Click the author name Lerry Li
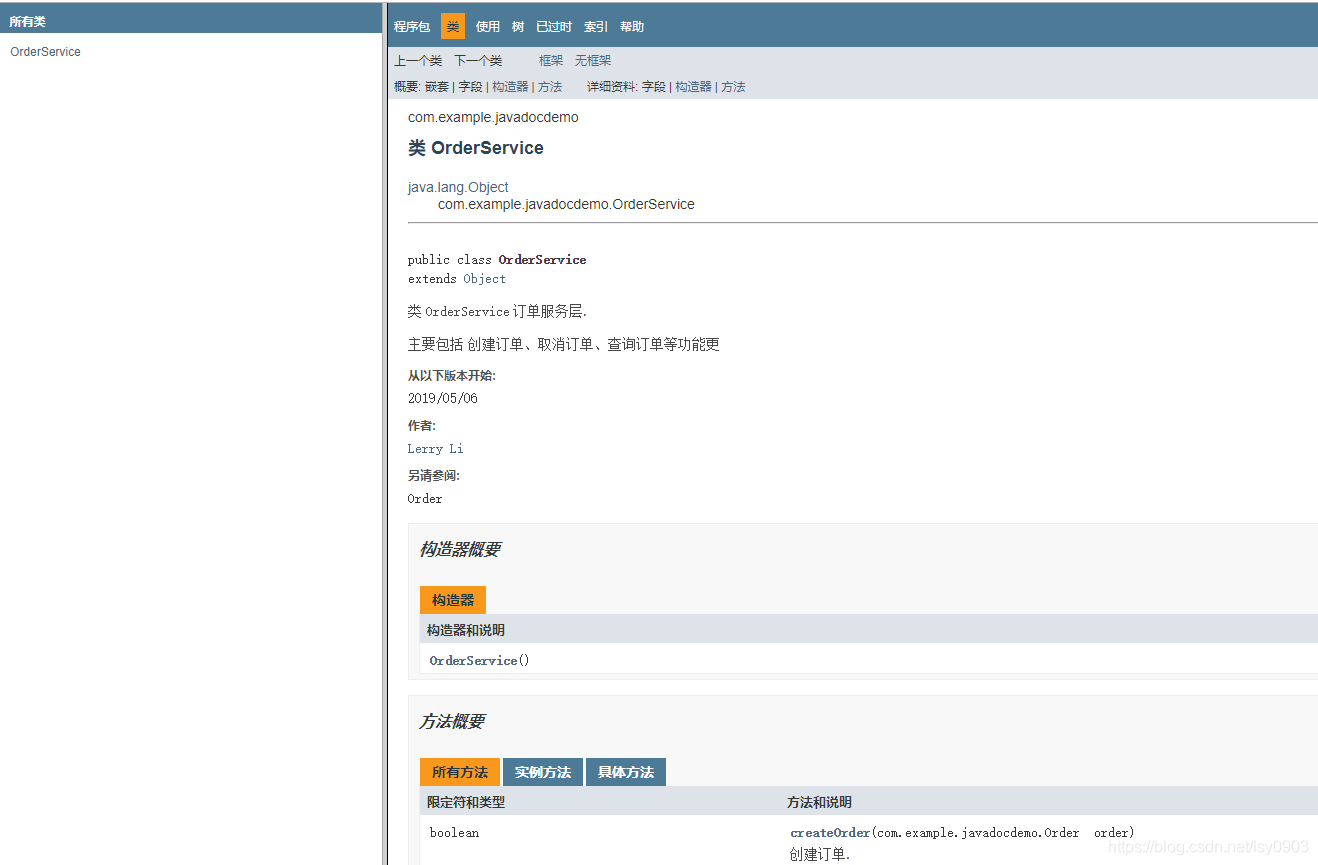Viewport: 1318px width, 865px height. [435, 449]
